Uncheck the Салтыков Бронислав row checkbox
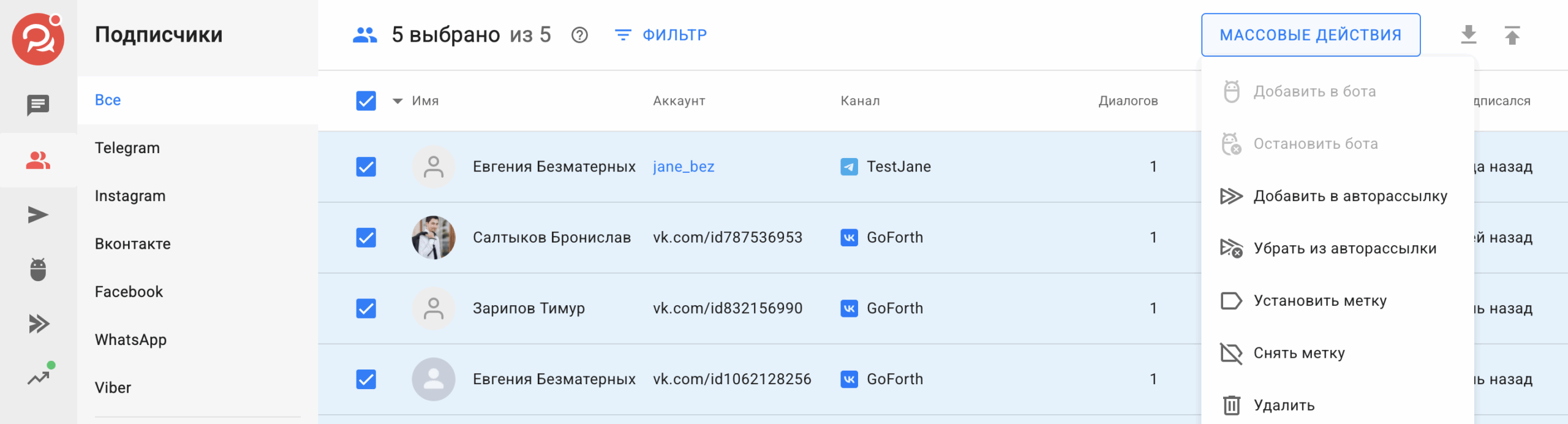 coord(366,238)
